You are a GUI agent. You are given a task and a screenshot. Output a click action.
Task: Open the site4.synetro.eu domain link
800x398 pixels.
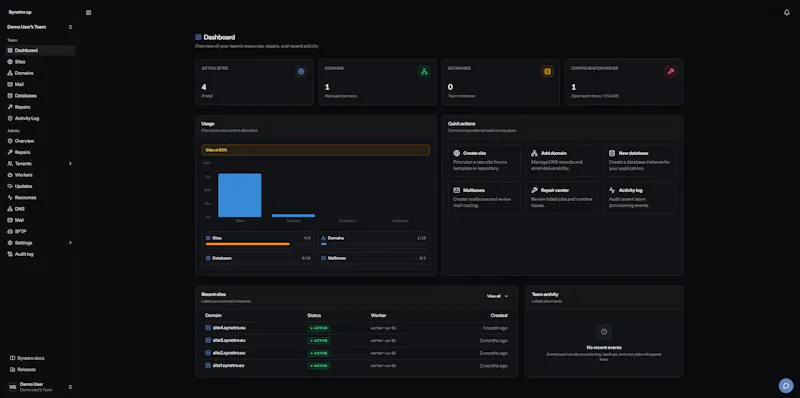pos(229,328)
